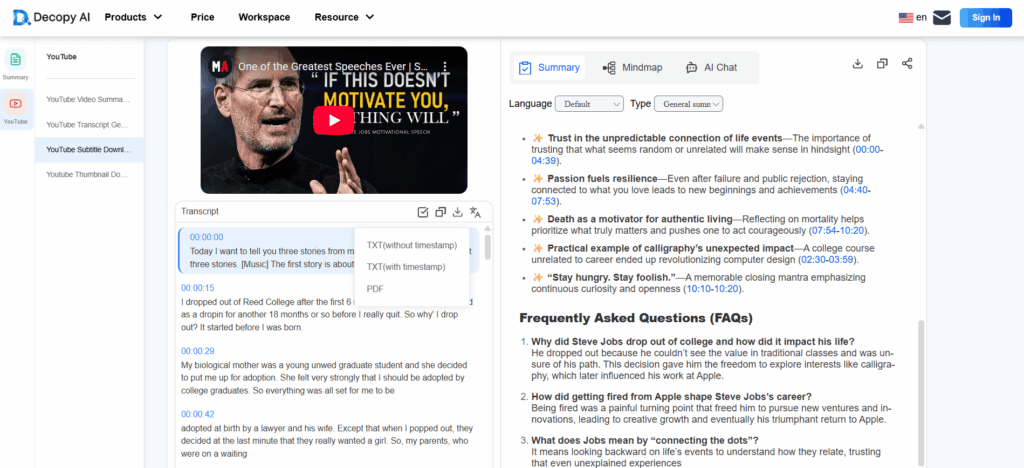Open the Language dropdown set to Default
The image size is (1024, 468).
tap(589, 104)
